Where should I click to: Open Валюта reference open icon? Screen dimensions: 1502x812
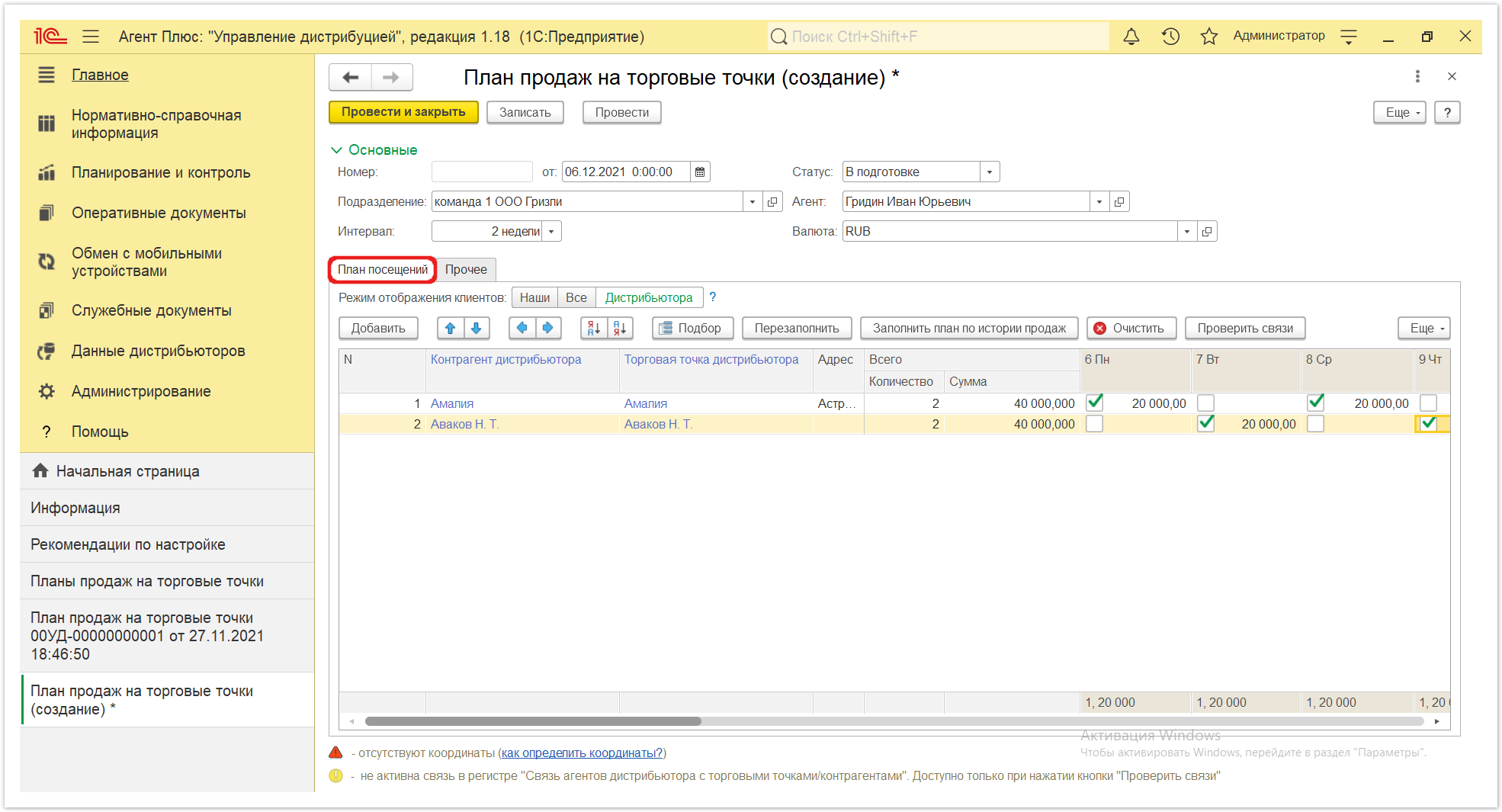(x=1207, y=231)
